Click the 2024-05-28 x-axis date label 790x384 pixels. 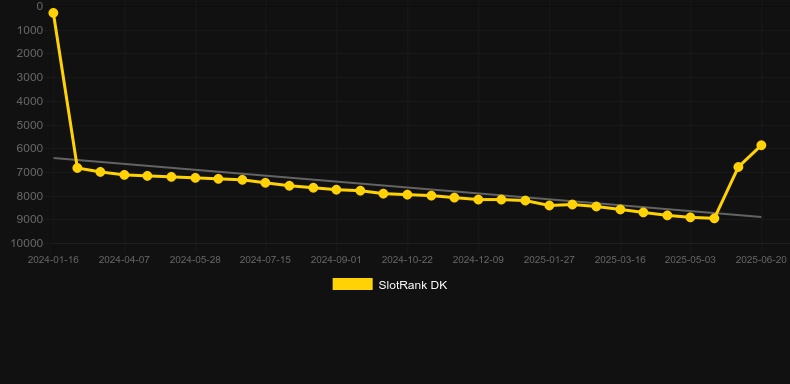(195, 260)
